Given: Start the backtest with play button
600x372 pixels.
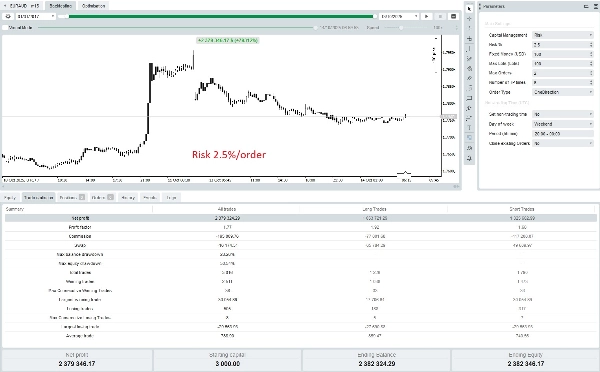Looking at the screenshot, I should (x=427, y=16).
